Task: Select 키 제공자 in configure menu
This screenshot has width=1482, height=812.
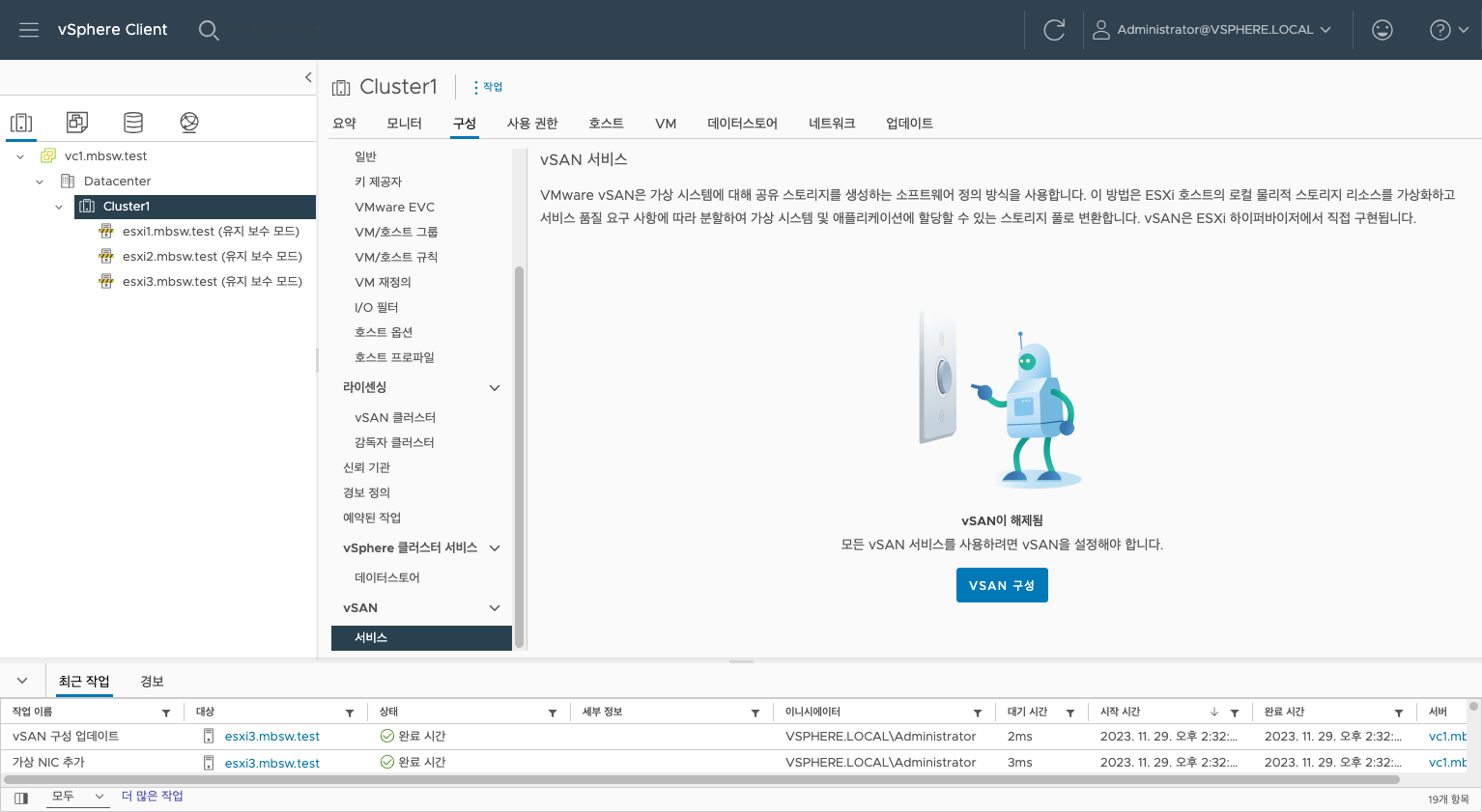Action: pyautogui.click(x=378, y=182)
